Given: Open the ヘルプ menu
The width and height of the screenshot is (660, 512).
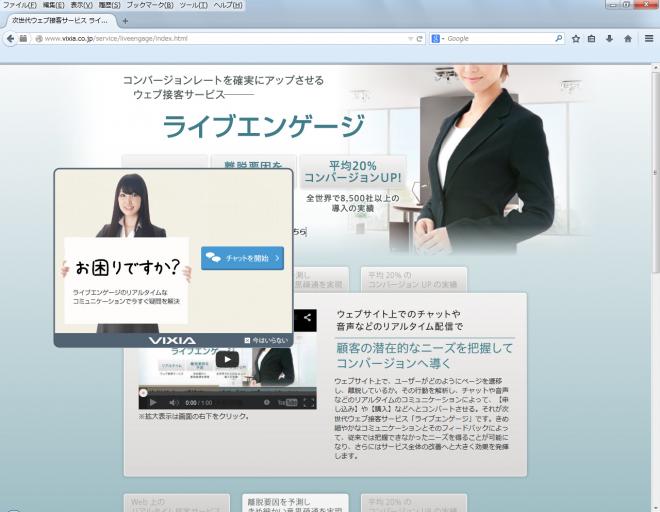Looking at the screenshot, I should tap(228, 5).
